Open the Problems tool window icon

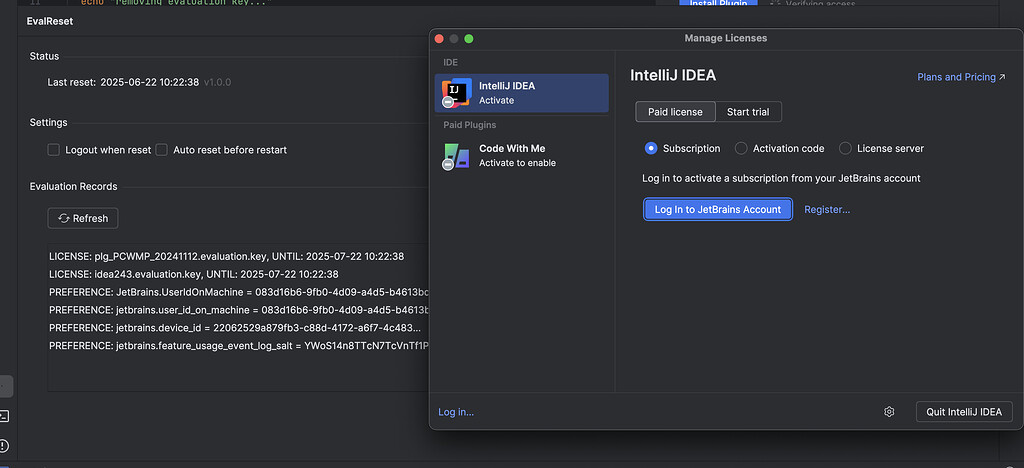4,444
